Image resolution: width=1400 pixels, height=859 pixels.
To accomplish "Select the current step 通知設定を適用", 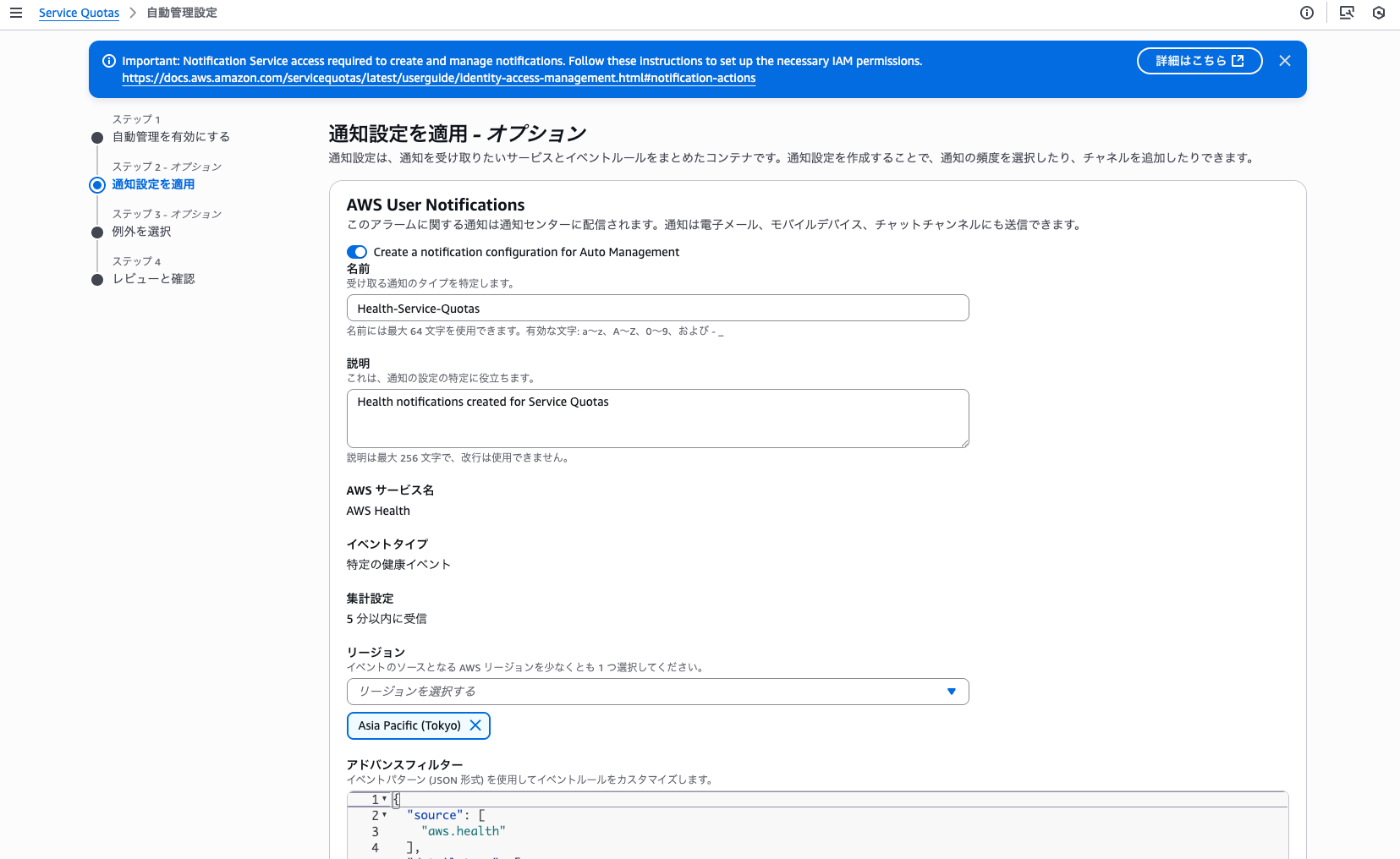I will [x=153, y=184].
